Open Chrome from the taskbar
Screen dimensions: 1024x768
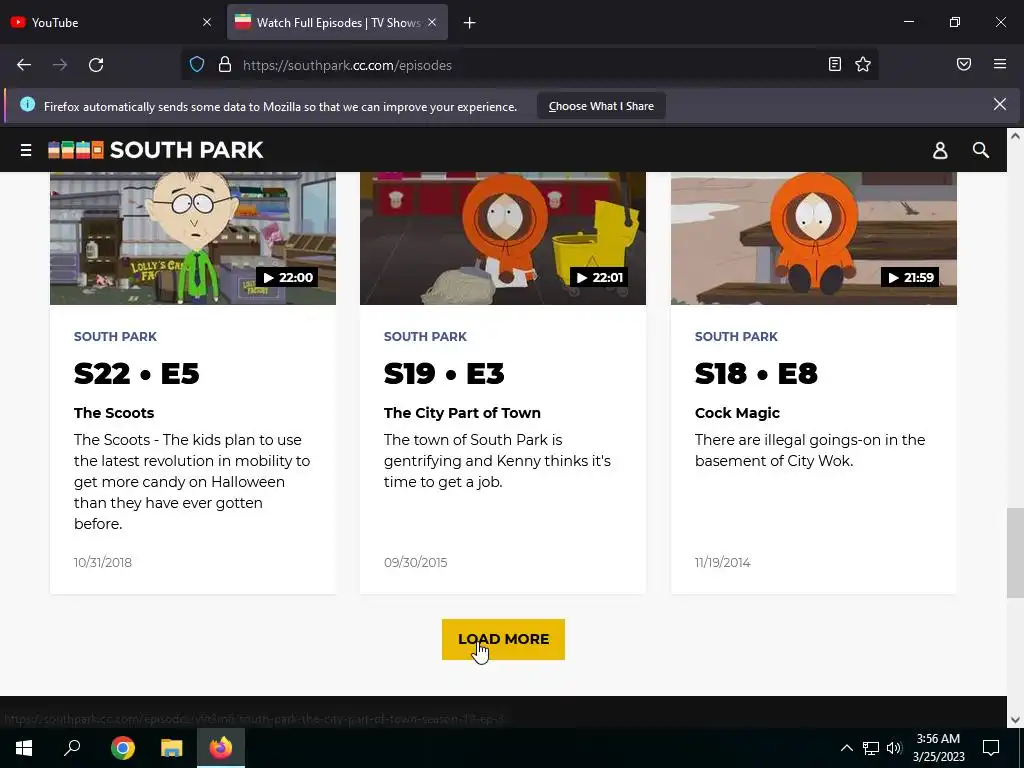click(x=122, y=748)
